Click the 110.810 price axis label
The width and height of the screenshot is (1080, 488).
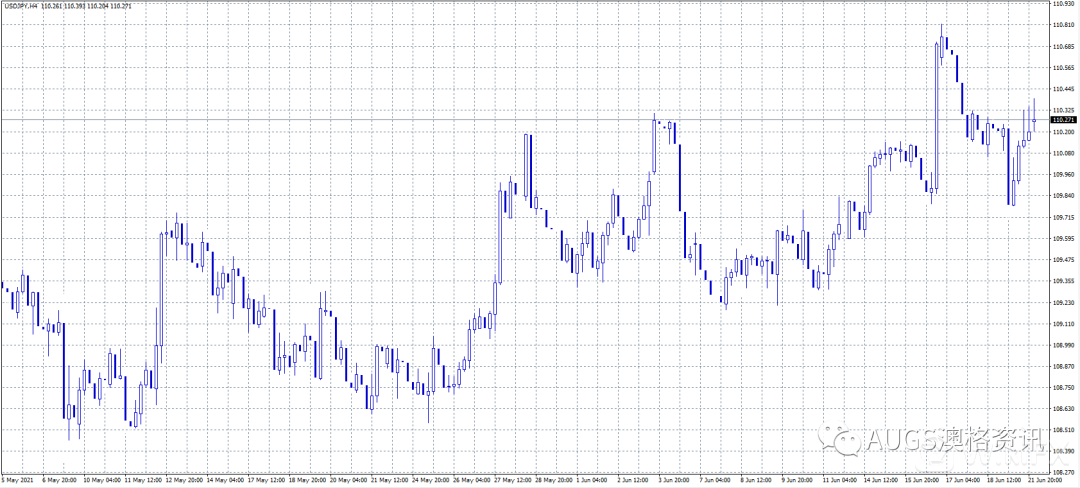(1063, 26)
